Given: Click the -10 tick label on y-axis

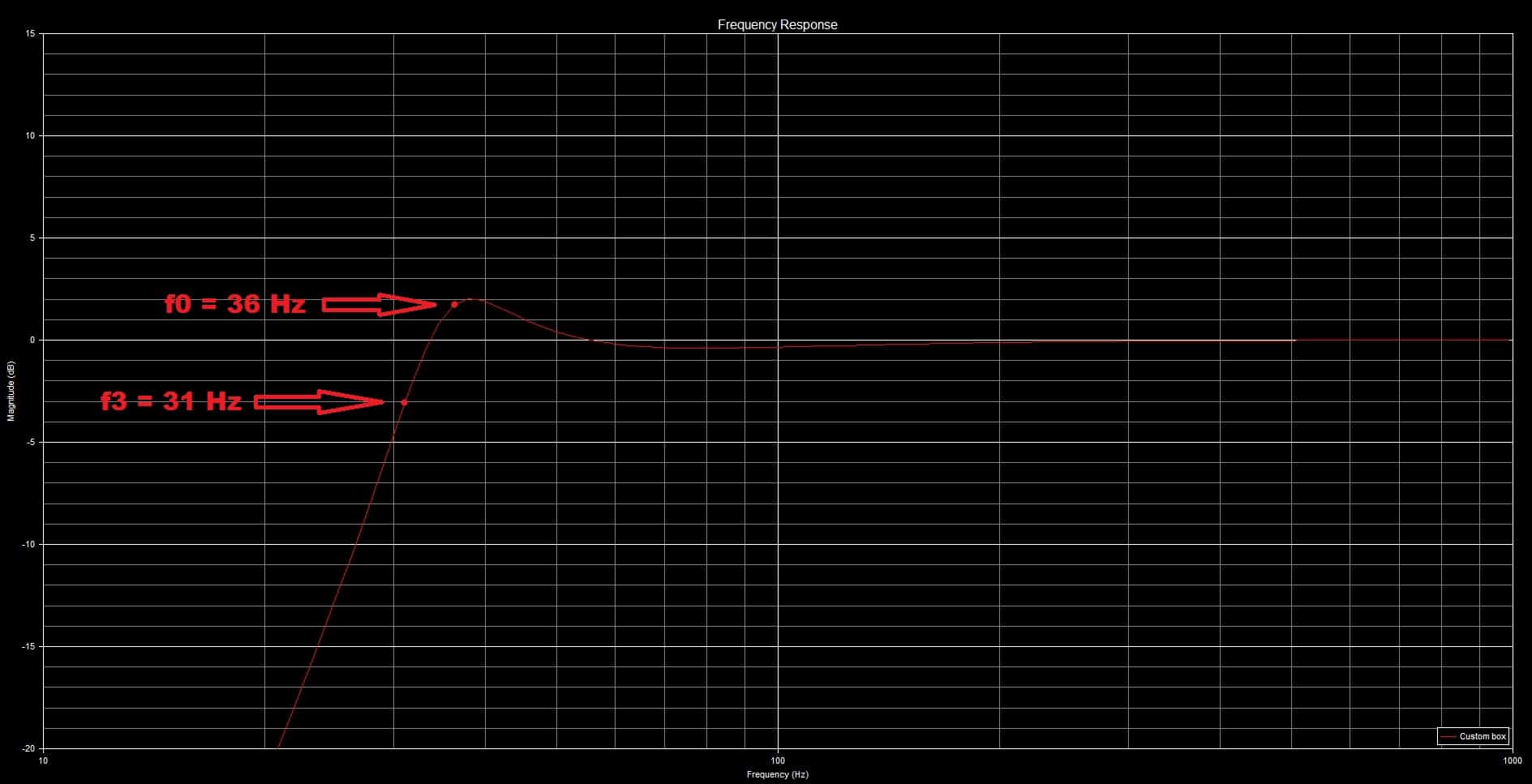Looking at the screenshot, I should click(29, 544).
